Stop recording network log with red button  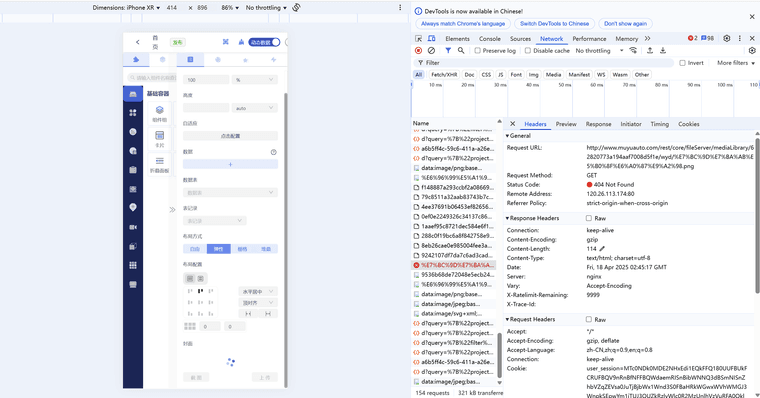[x=418, y=50]
